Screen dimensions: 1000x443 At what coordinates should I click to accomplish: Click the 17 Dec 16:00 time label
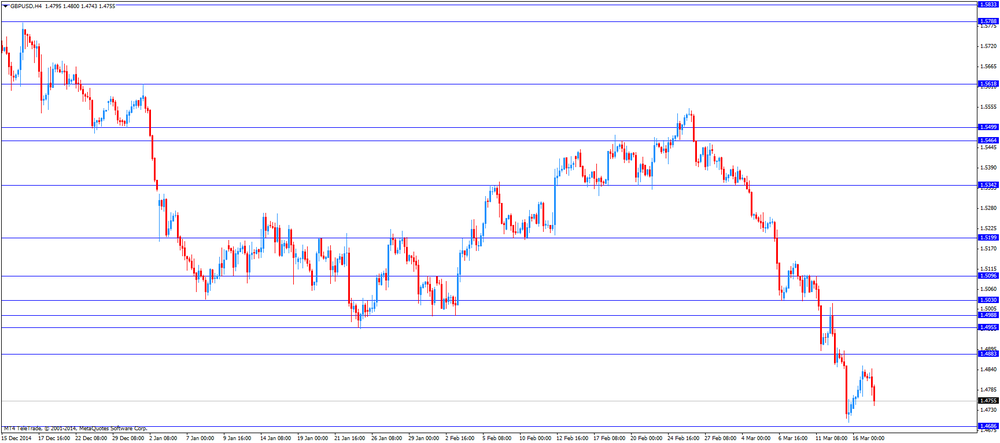click(56, 439)
